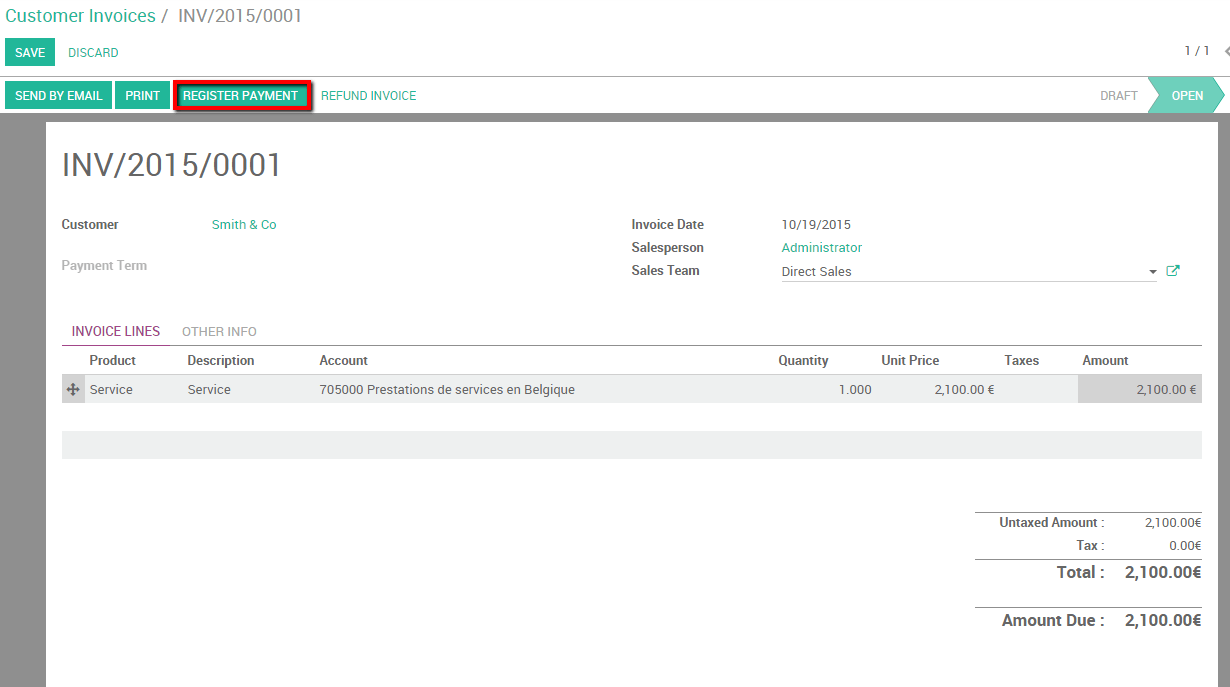
Task: Select the INVOICE LINES tab
Action: pos(116,331)
